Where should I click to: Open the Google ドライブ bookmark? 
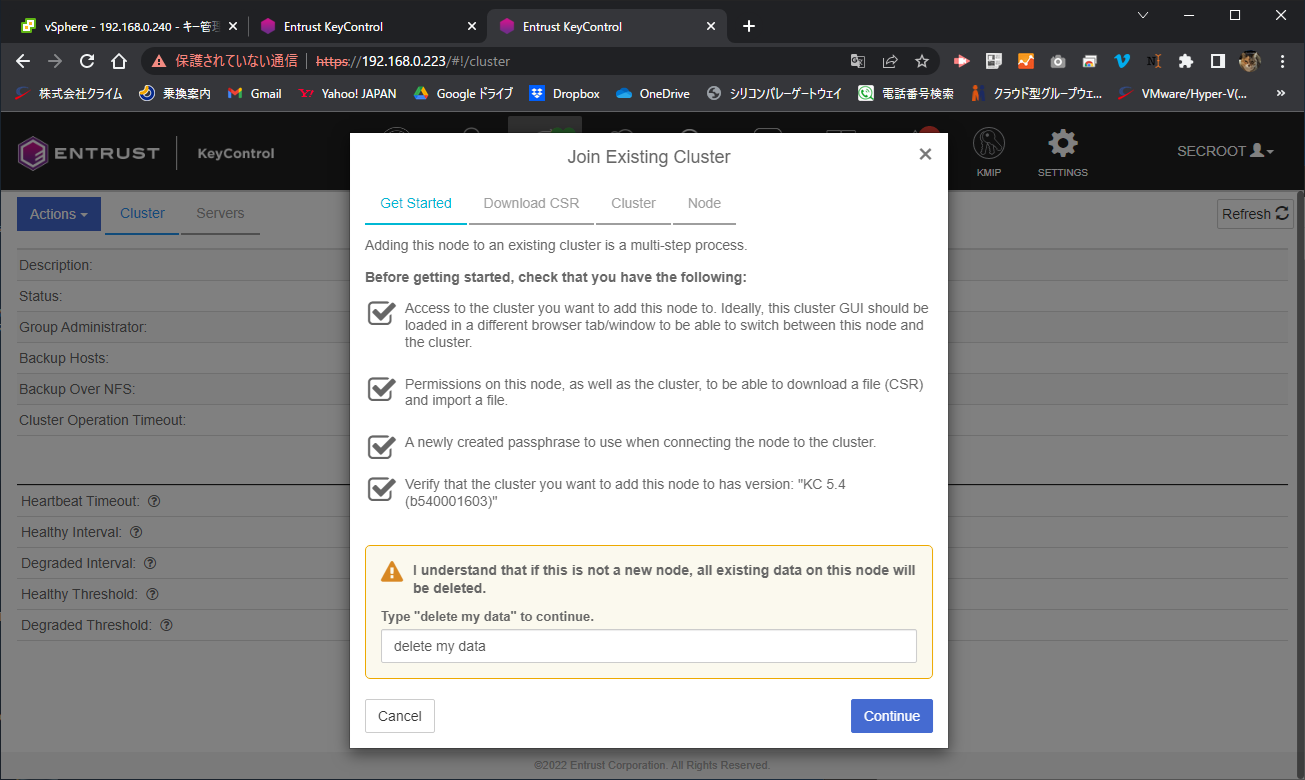[x=463, y=93]
